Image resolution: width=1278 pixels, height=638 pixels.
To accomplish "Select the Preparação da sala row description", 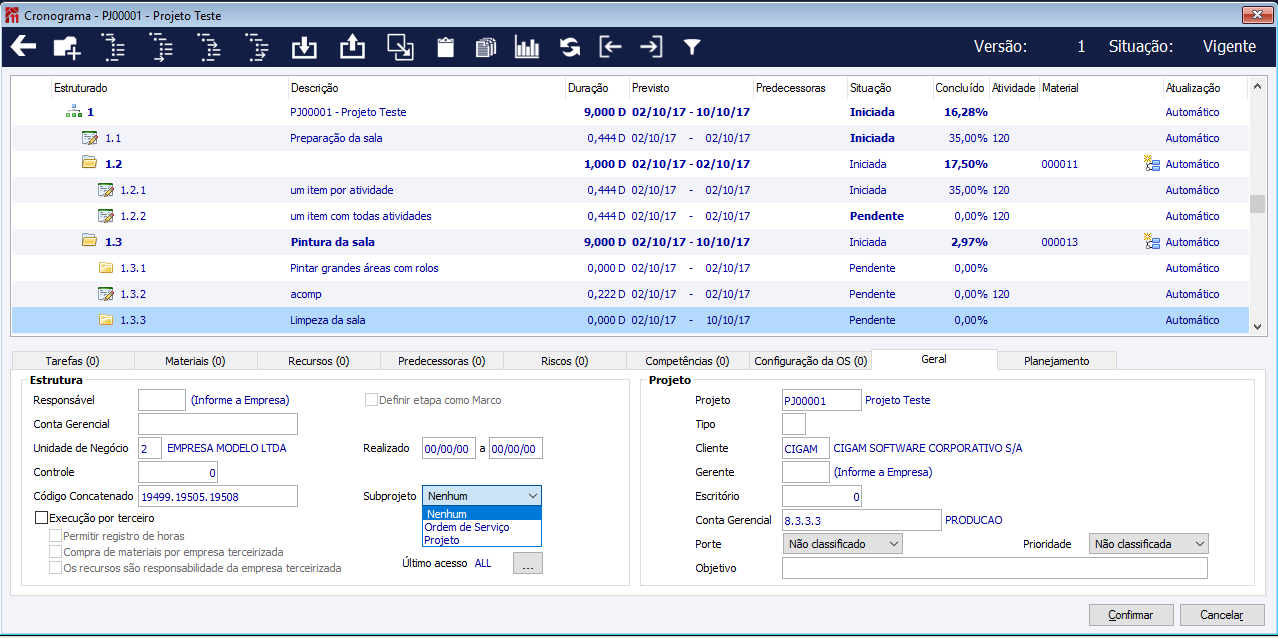I will (x=336, y=138).
